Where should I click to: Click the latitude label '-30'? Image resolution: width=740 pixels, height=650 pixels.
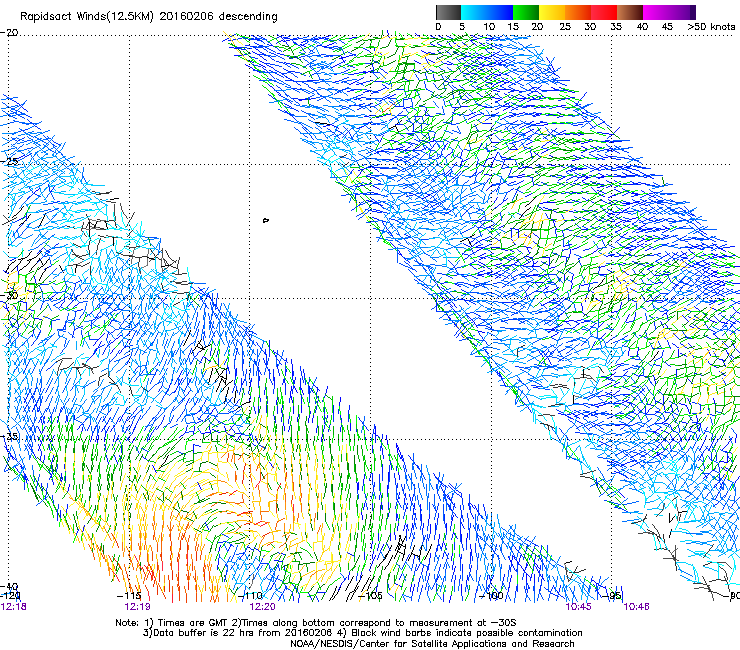9,295
